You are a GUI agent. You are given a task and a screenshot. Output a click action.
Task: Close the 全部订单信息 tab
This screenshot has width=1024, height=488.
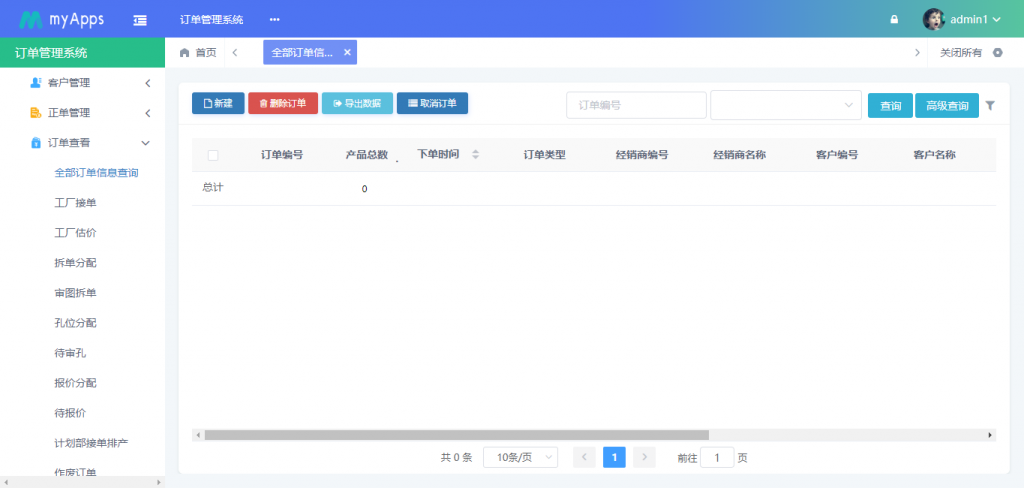click(347, 53)
